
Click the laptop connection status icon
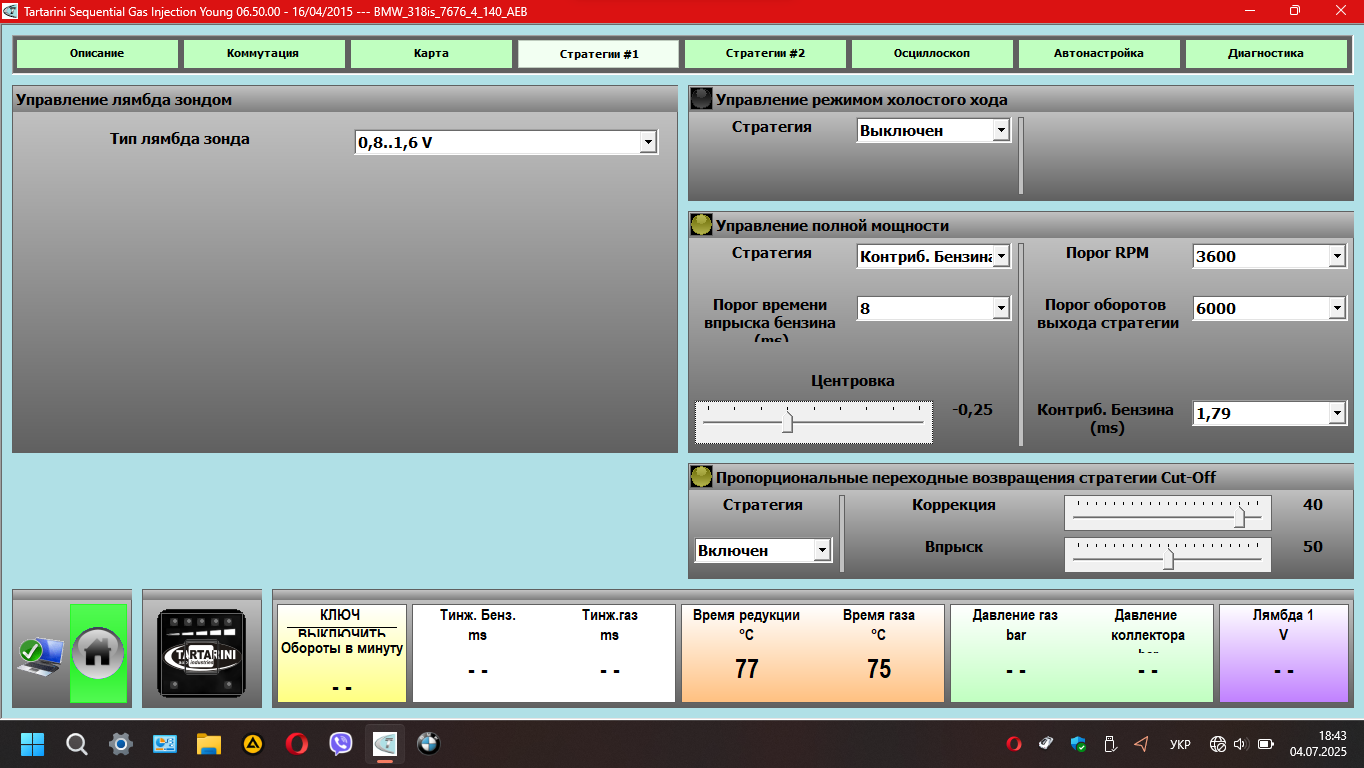[x=40, y=654]
